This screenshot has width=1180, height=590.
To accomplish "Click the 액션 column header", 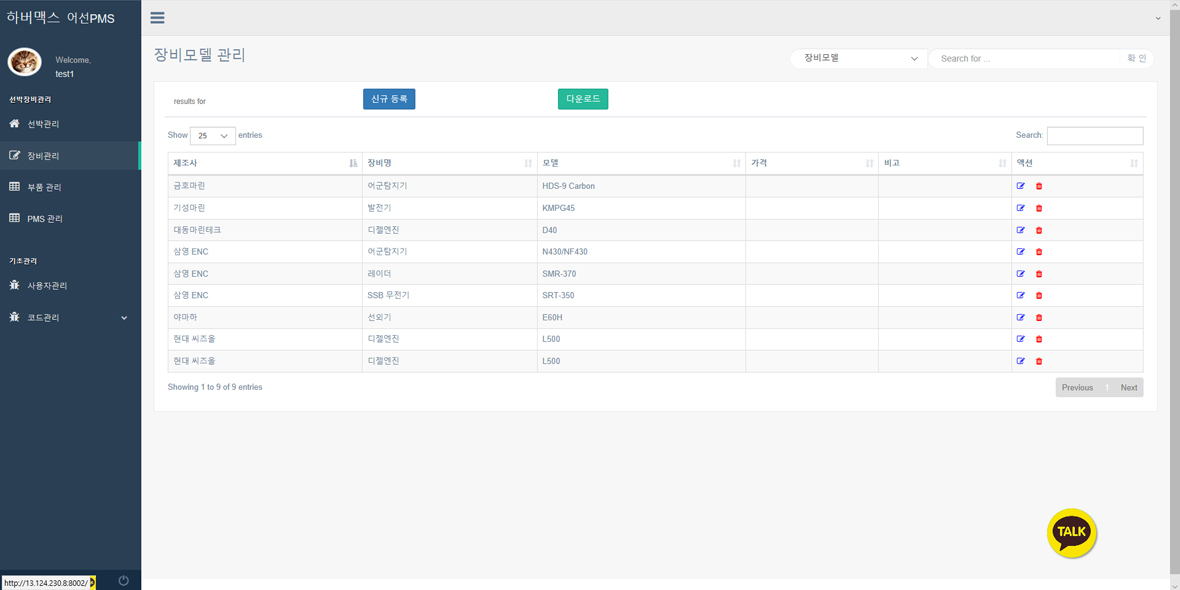I will 1077,163.
